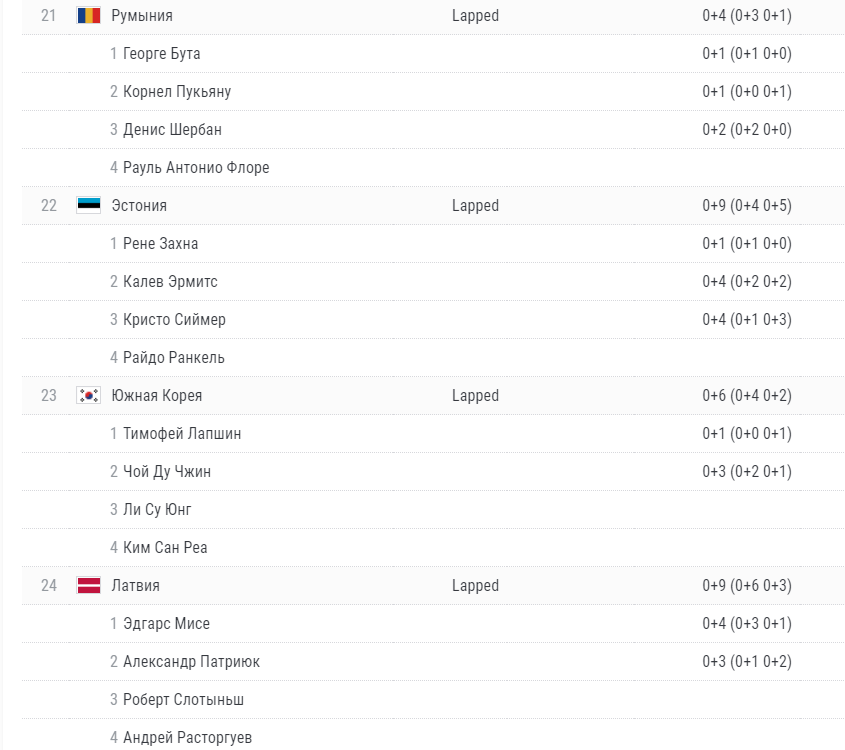Image resolution: width=845 pixels, height=750 pixels.
Task: Open the Румыния team link
Action: [142, 16]
